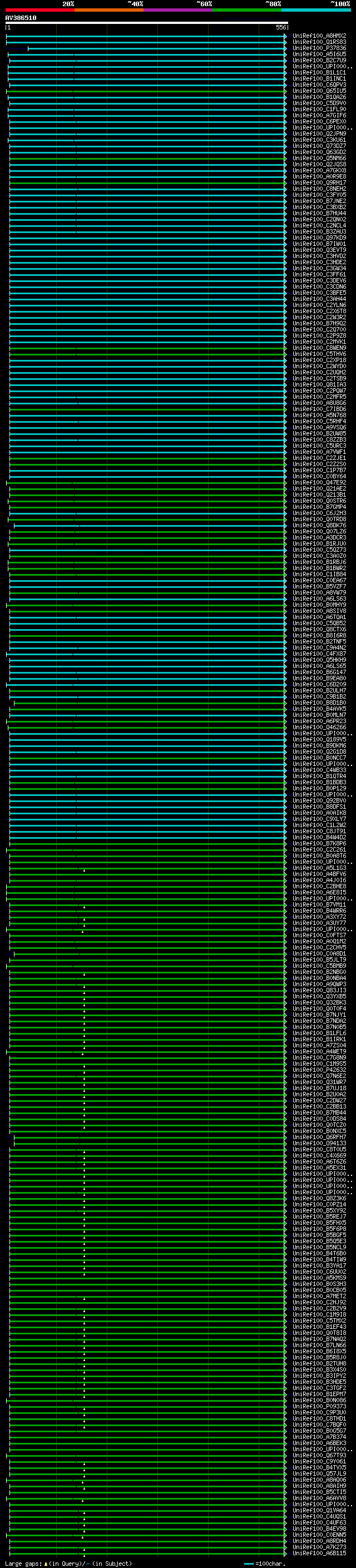Open hit UniRef100_A5I6U5
Viewport: 356px width, 1568px height.
(319, 54)
